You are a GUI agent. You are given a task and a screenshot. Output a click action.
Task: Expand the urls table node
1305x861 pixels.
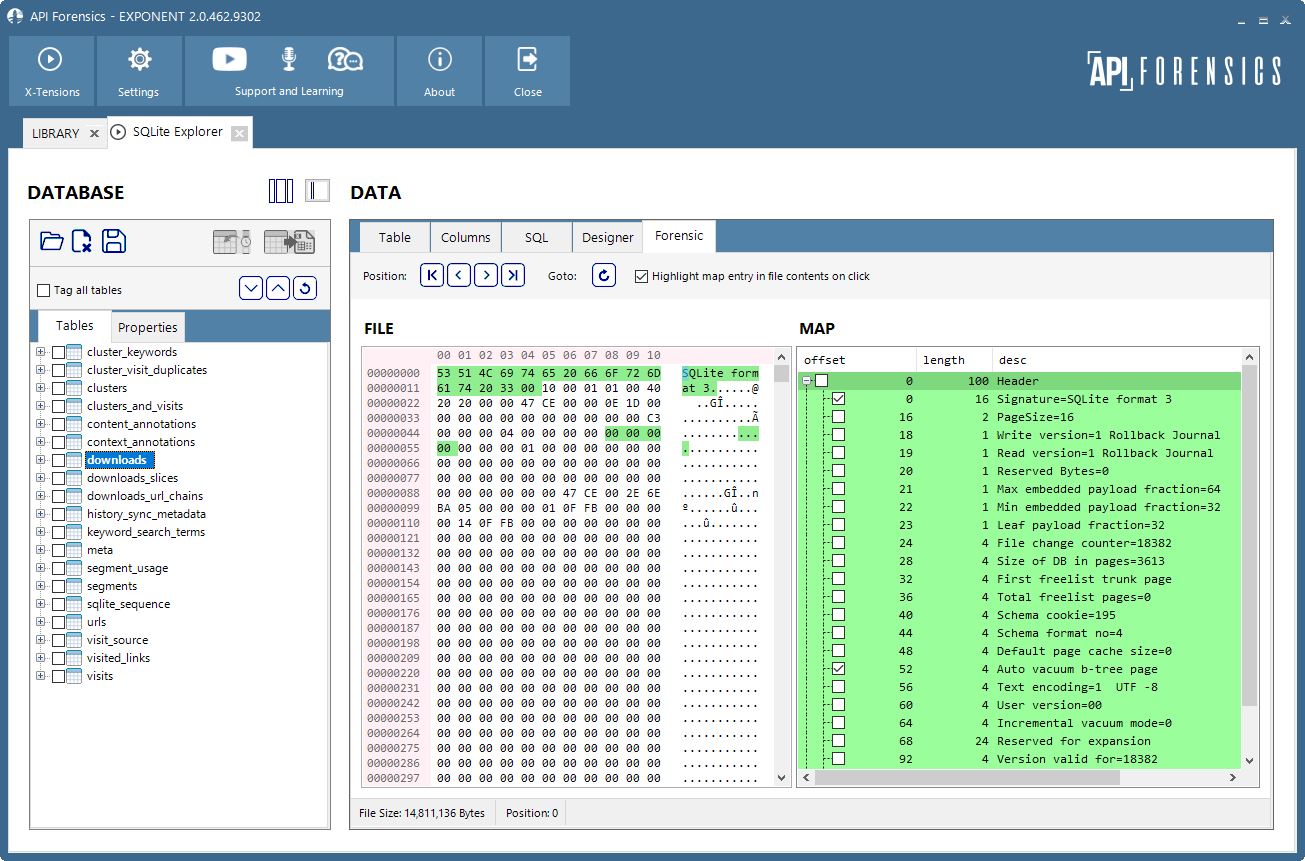click(x=41, y=622)
